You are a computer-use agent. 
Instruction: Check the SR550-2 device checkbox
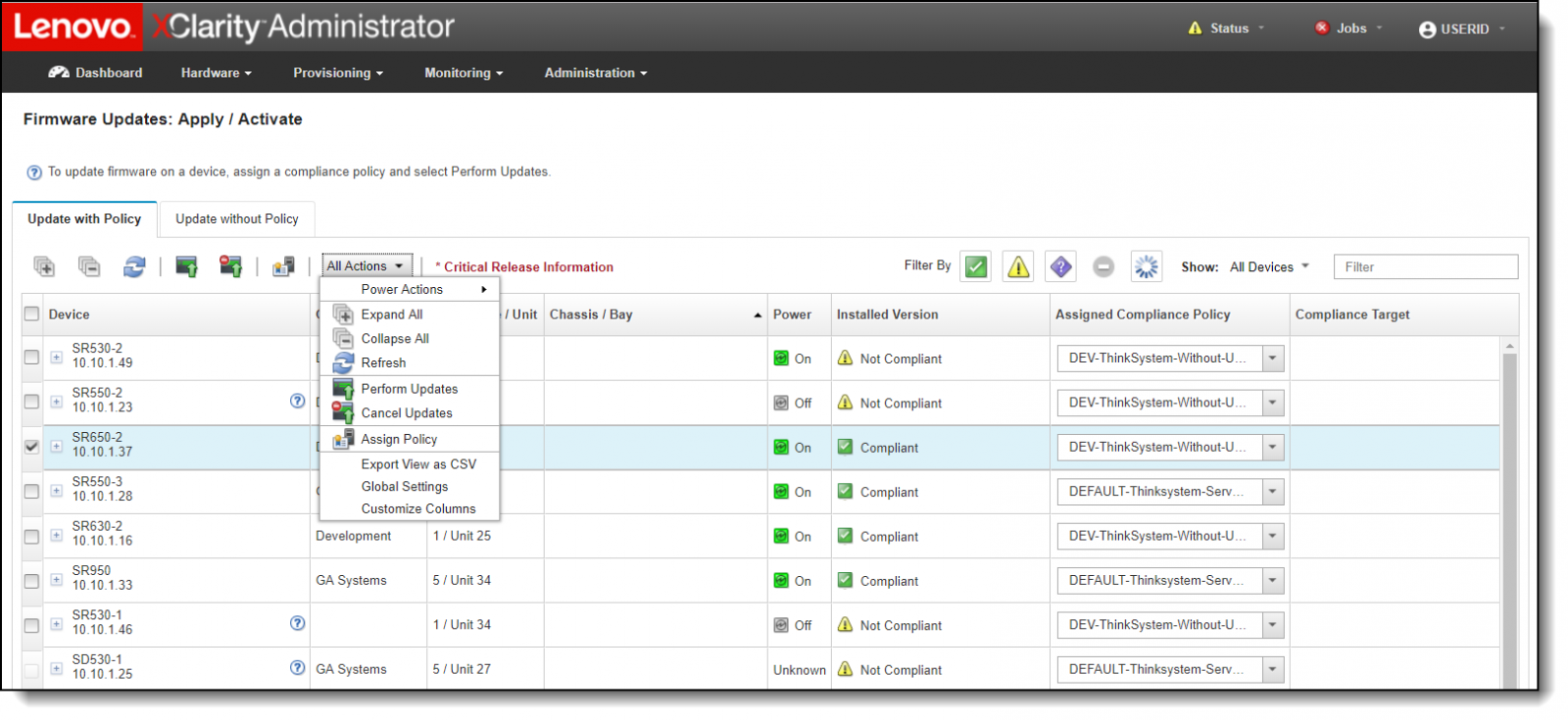pos(31,402)
